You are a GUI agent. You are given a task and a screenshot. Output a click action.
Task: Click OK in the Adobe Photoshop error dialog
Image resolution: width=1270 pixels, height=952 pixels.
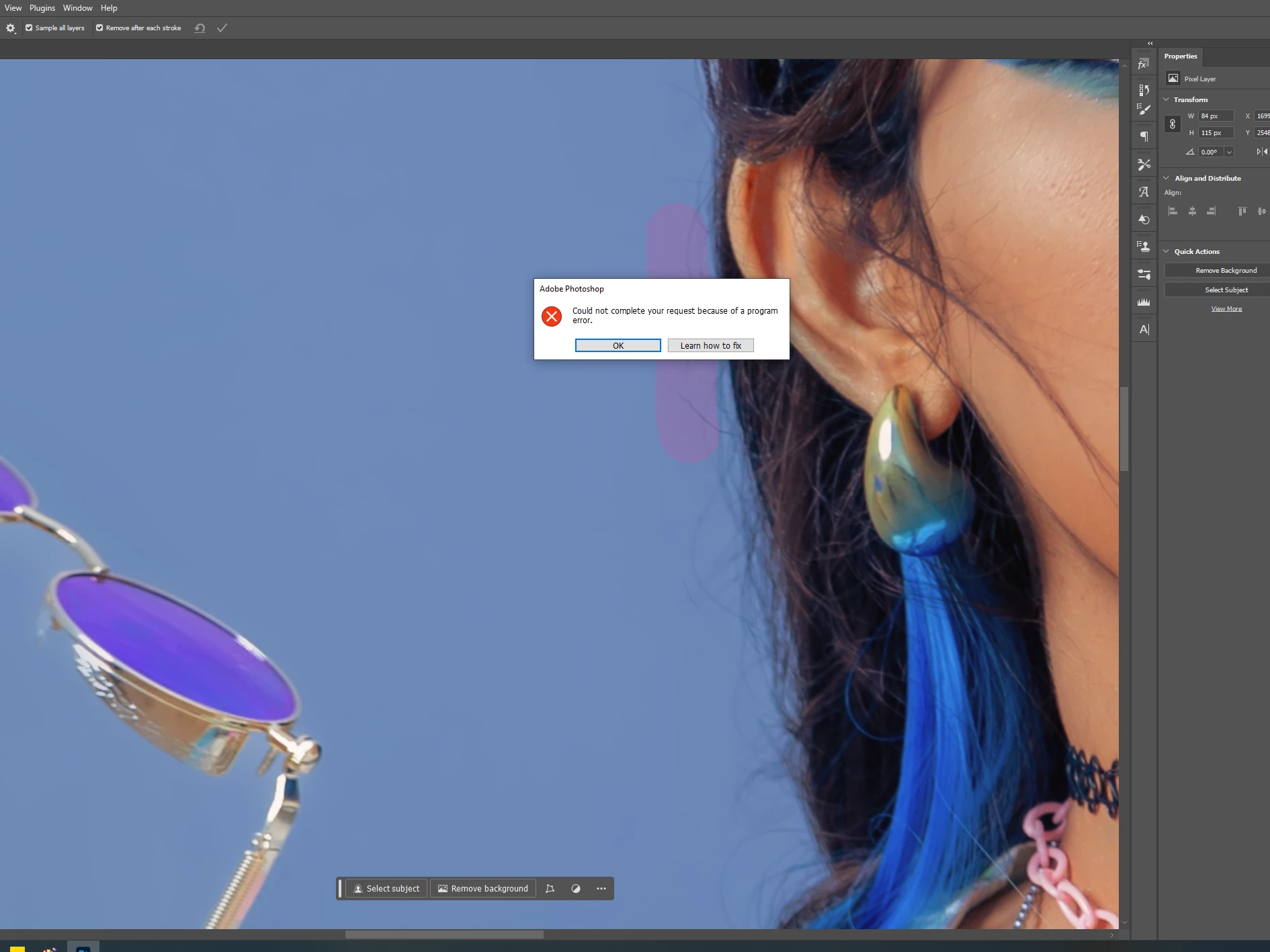click(x=618, y=345)
